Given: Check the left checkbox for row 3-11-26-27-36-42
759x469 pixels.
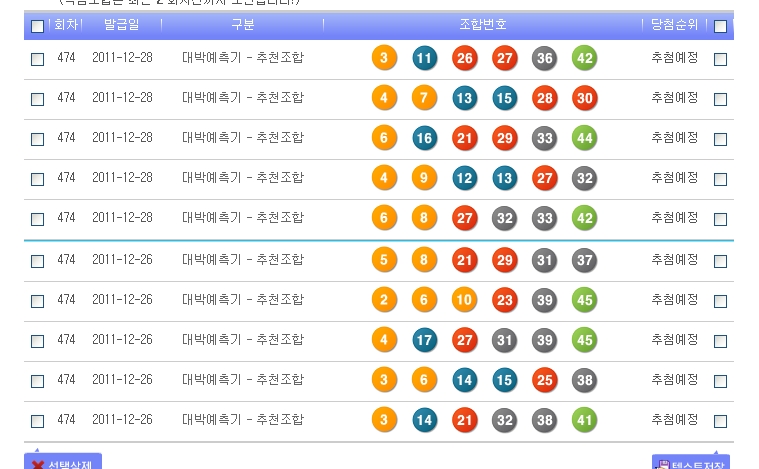Looking at the screenshot, I should click(37, 59).
